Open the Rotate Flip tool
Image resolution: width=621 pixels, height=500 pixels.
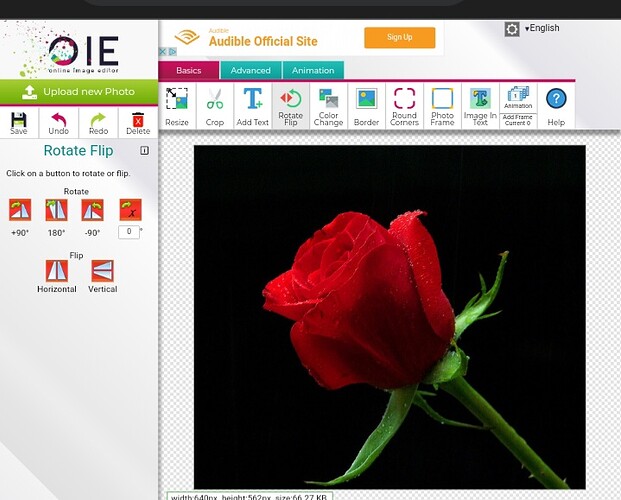point(291,106)
